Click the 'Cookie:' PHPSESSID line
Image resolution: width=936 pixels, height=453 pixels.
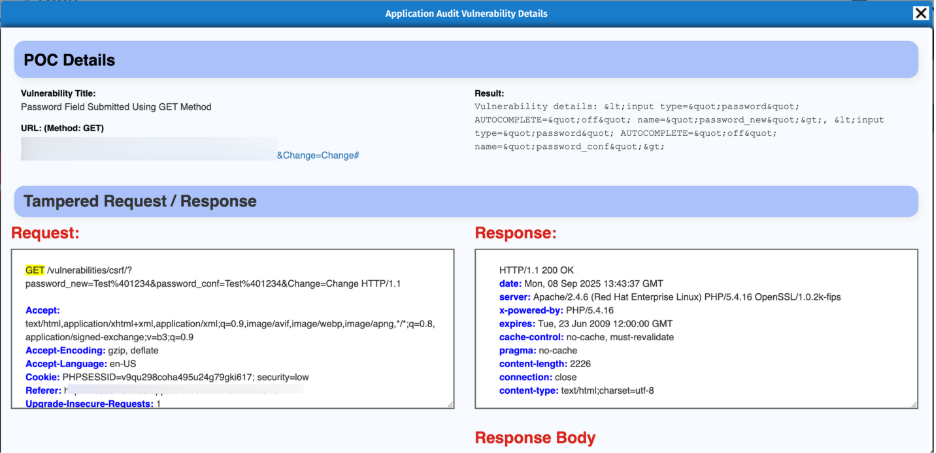[167, 378]
